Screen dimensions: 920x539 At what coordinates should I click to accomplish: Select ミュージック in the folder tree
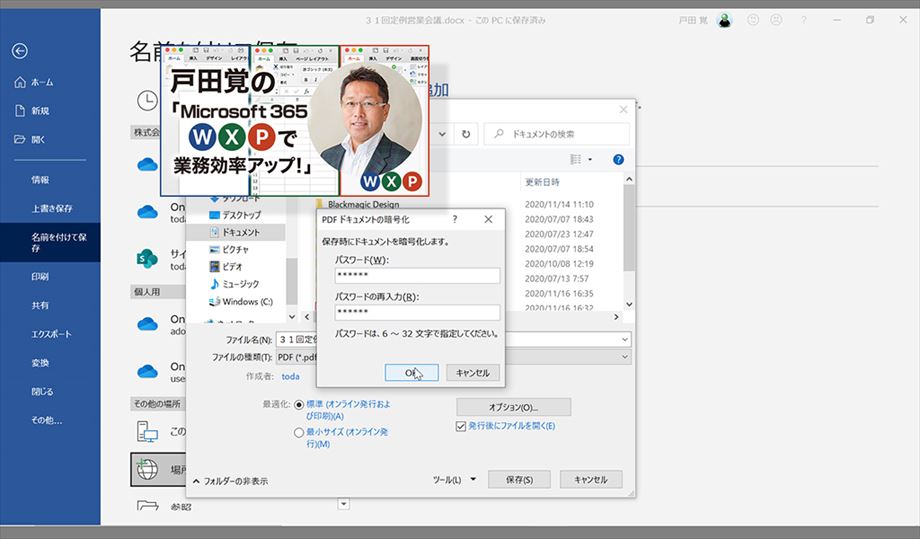point(235,284)
